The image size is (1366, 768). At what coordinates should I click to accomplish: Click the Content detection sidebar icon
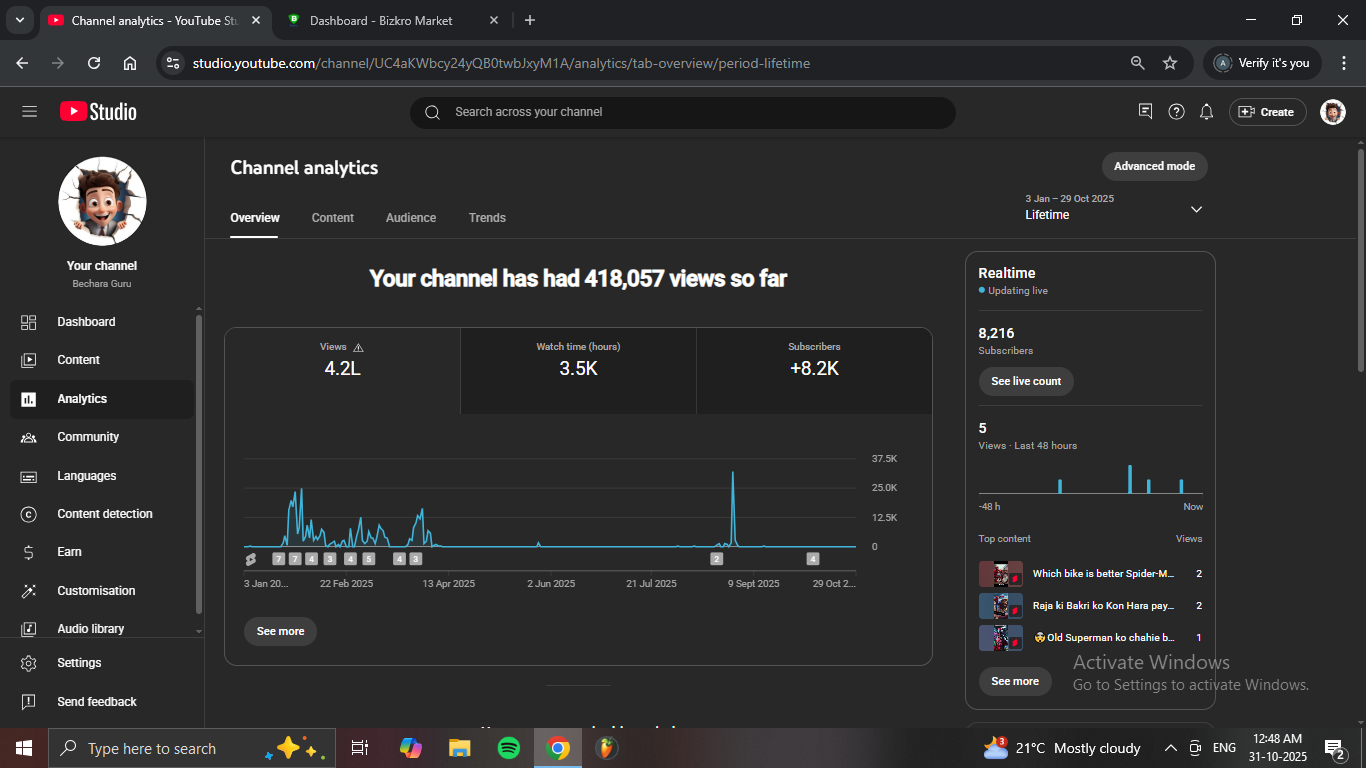(x=29, y=514)
